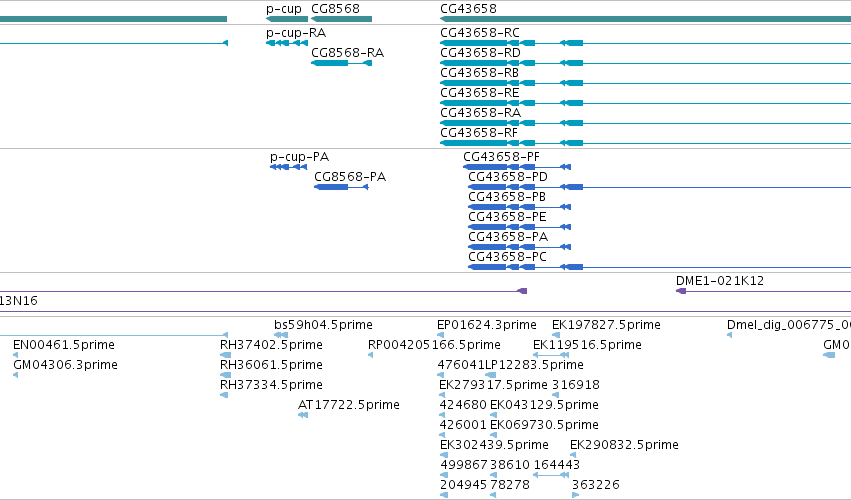The height and width of the screenshot is (500, 851).
Task: Click the RH37402.5prime feature
Action: (x=271, y=345)
